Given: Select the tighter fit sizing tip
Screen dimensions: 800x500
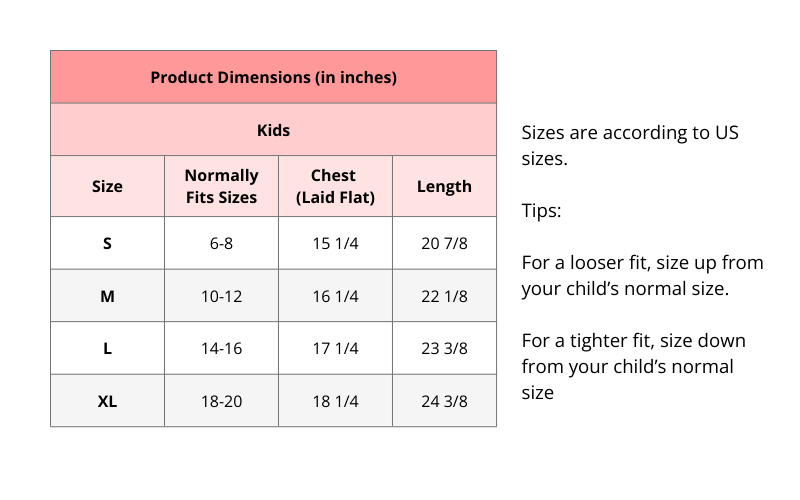Looking at the screenshot, I should (633, 366).
